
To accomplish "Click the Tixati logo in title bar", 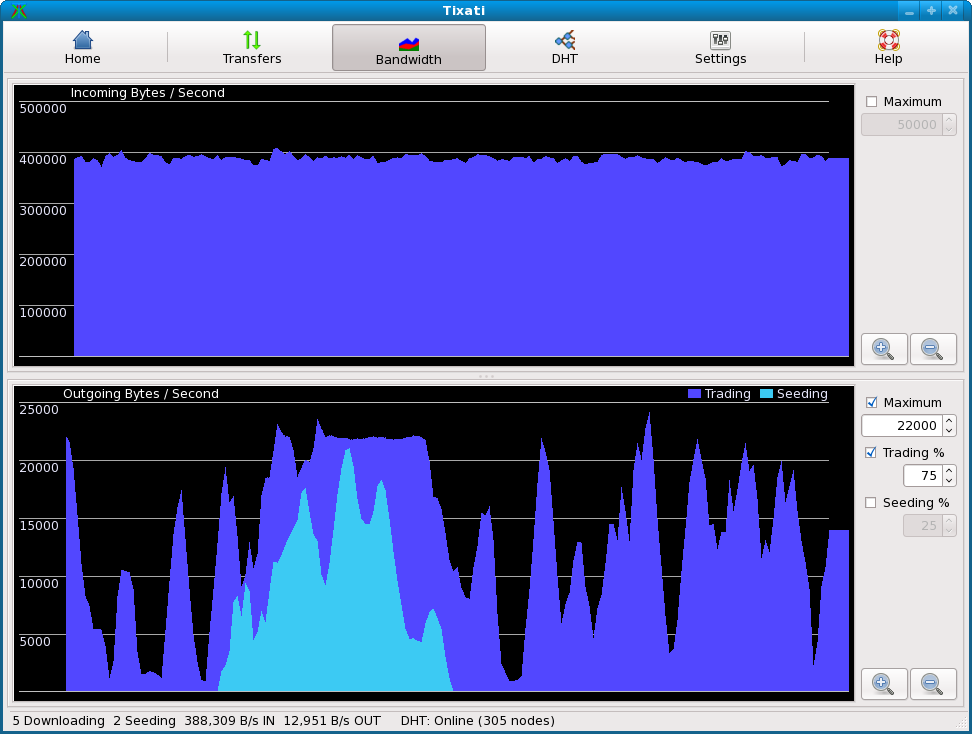I will 19,11.
